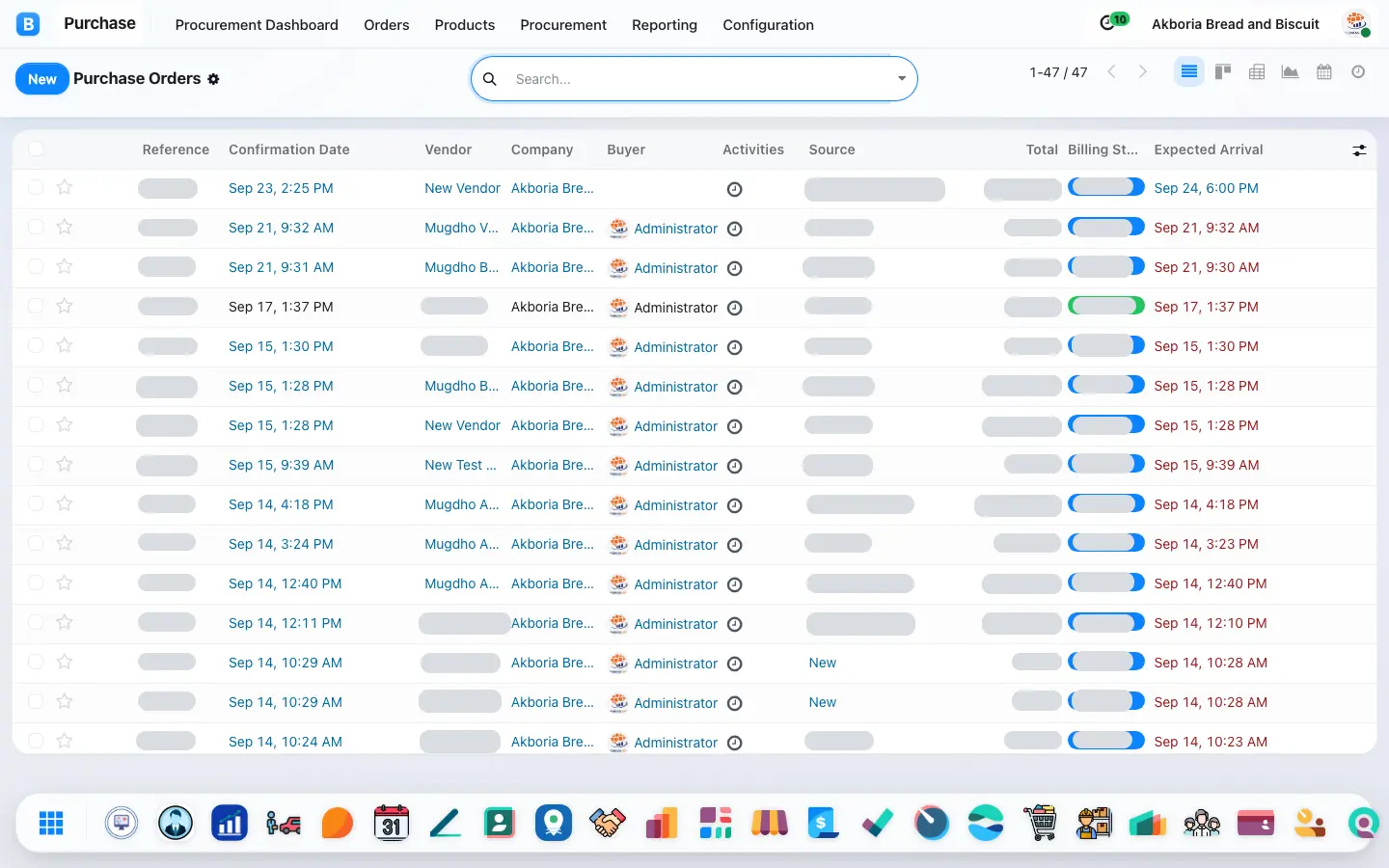Screen dimensions: 1389x868
Task: Open the Akboria Bread and Biscuit company switcher
Action: click(1236, 24)
